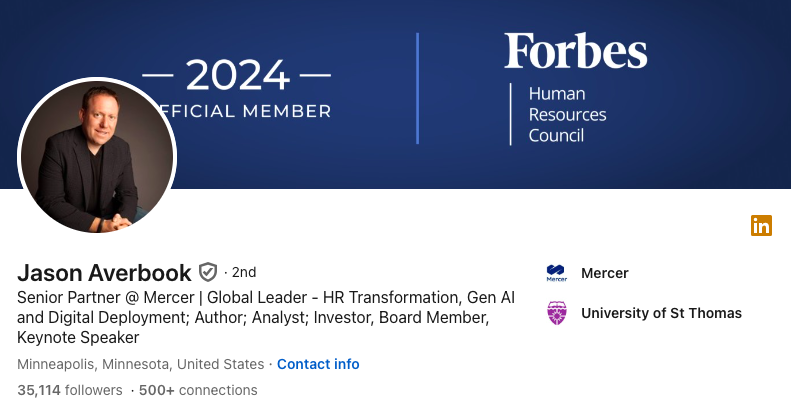The image size is (791, 403).
Task: Click the Forbes logo in the banner
Action: pyautogui.click(x=576, y=50)
